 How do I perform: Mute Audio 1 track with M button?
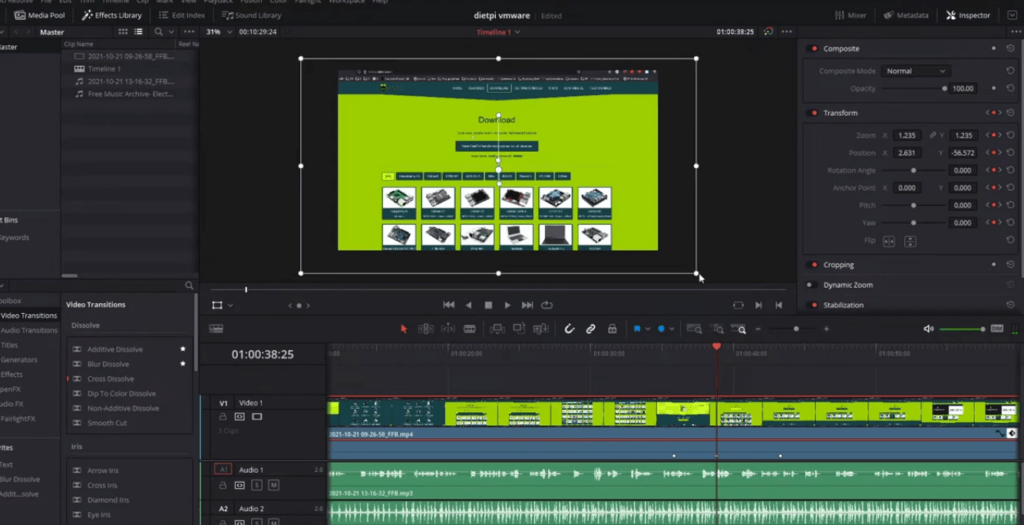[x=273, y=485]
